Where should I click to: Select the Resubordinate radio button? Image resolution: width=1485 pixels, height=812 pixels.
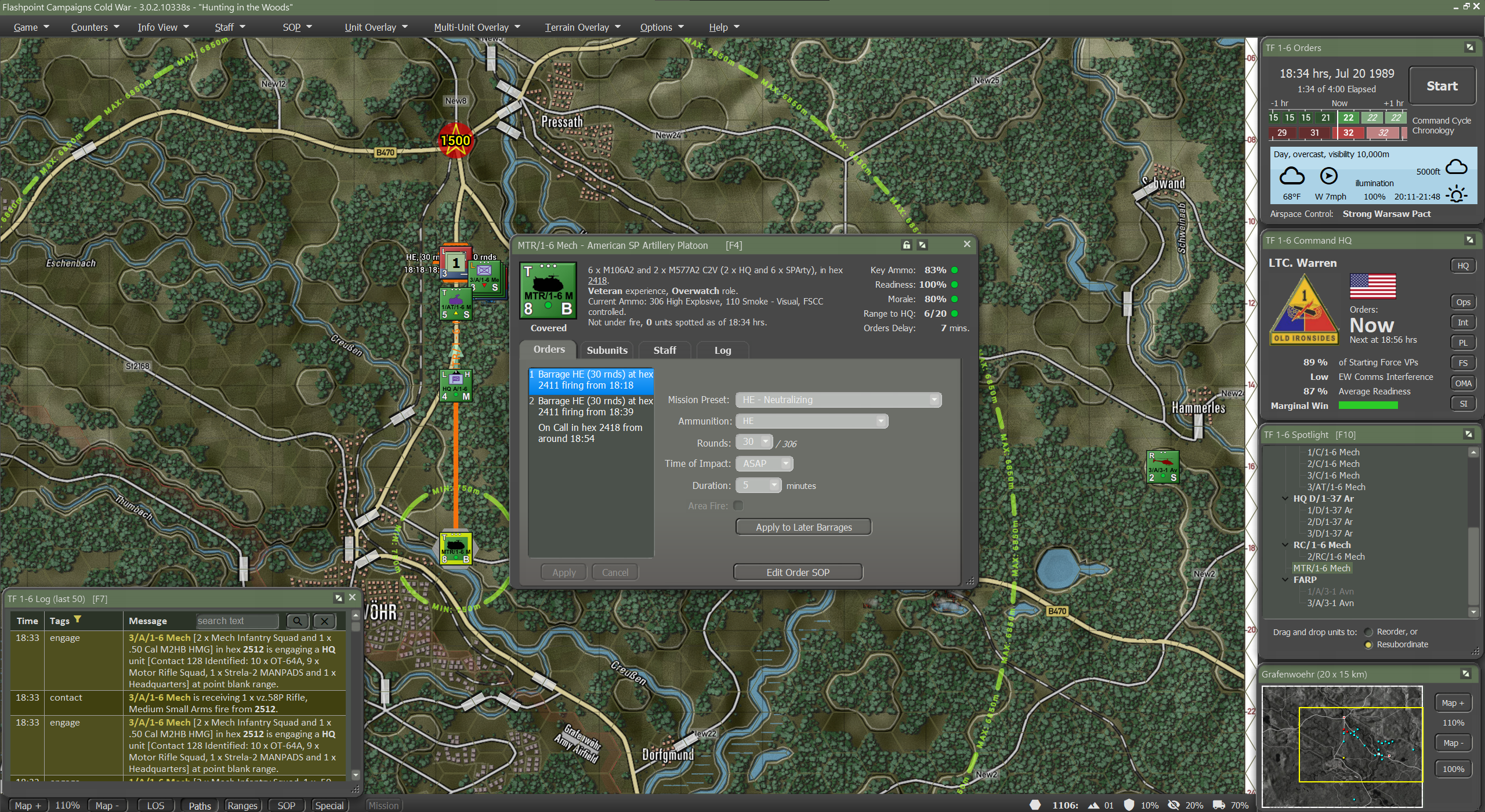pos(1368,645)
